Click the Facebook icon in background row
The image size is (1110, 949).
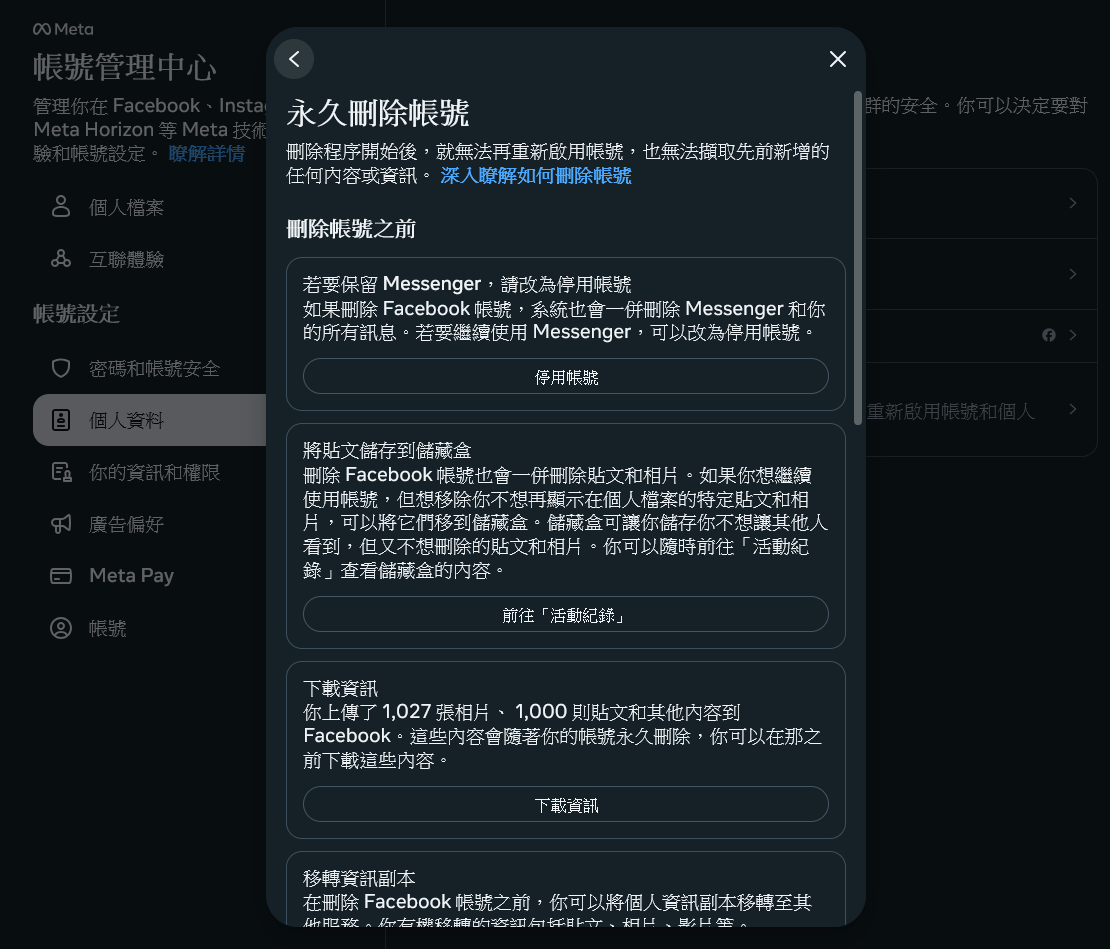coord(1048,335)
